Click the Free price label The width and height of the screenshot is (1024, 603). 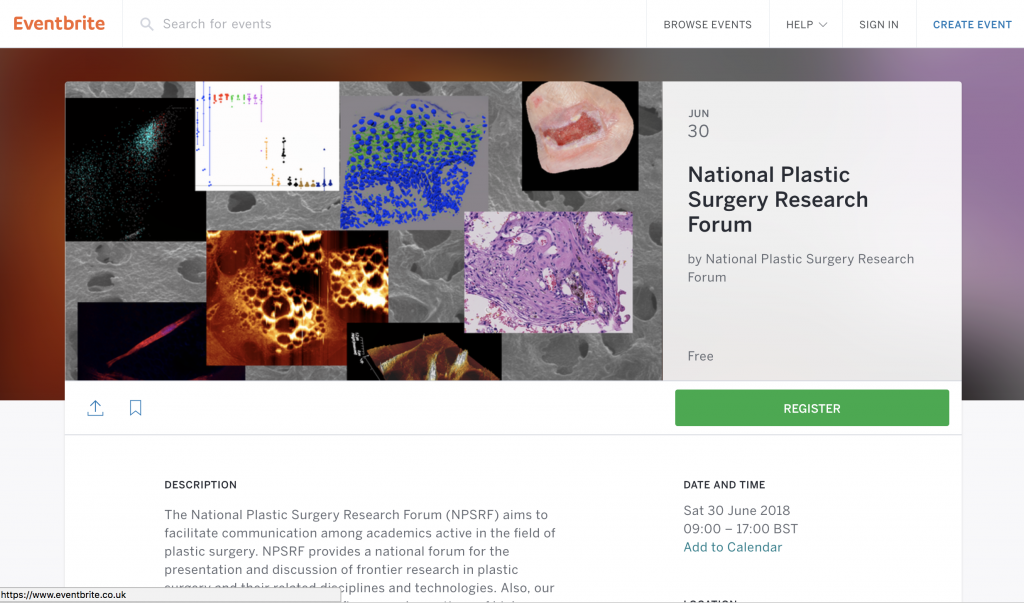[700, 356]
